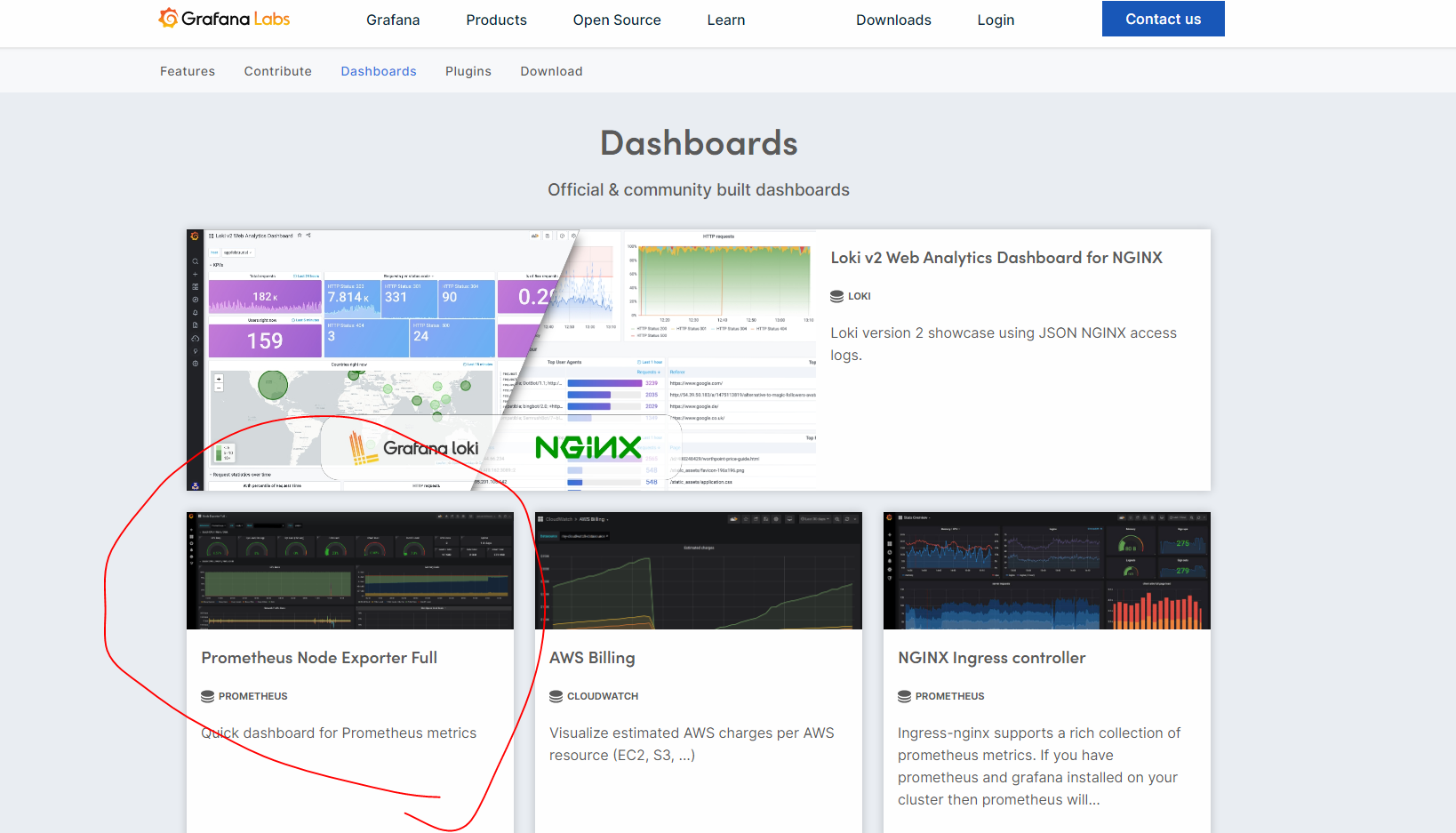Screen dimensions: 1456x833
Task: Switch to the Contribute tab
Action: 278,71
